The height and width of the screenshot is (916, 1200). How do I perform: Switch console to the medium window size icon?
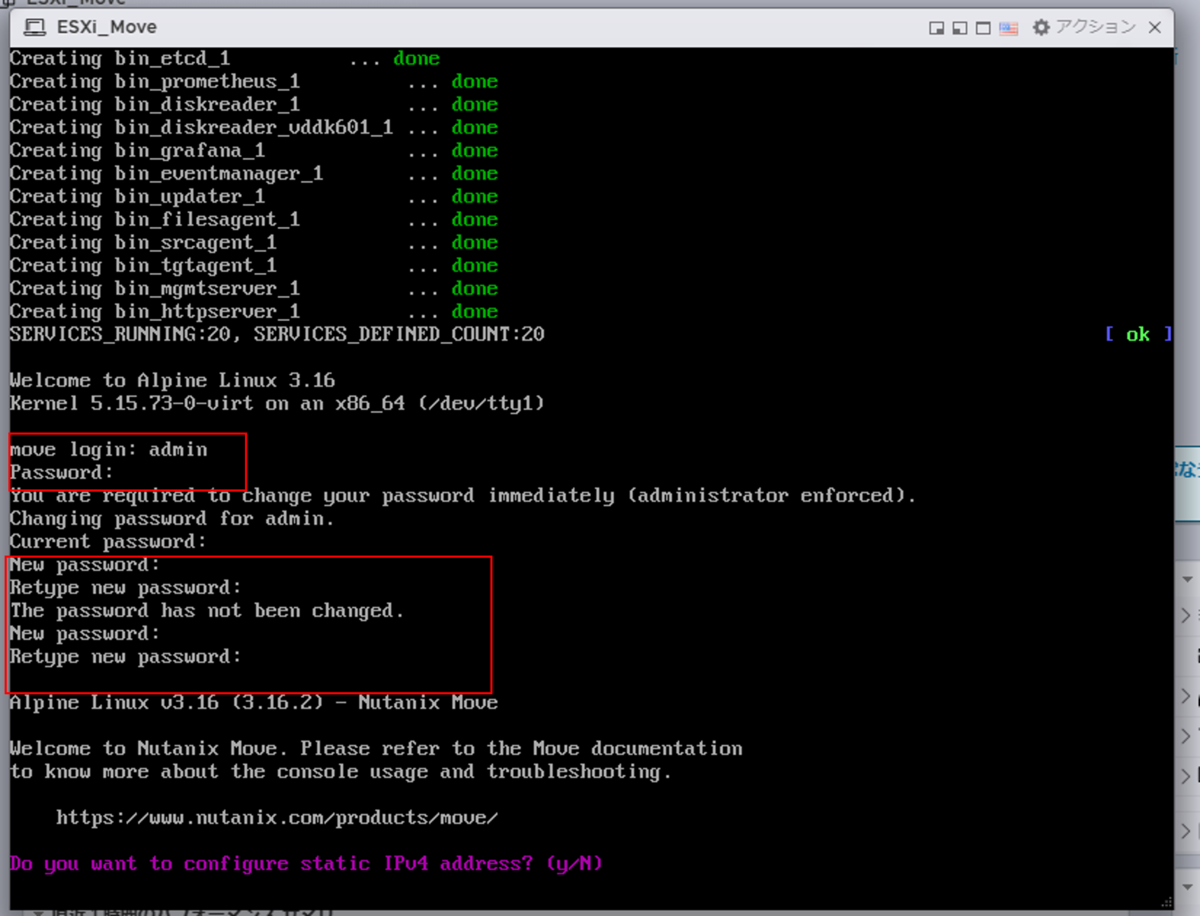pyautogui.click(x=960, y=28)
